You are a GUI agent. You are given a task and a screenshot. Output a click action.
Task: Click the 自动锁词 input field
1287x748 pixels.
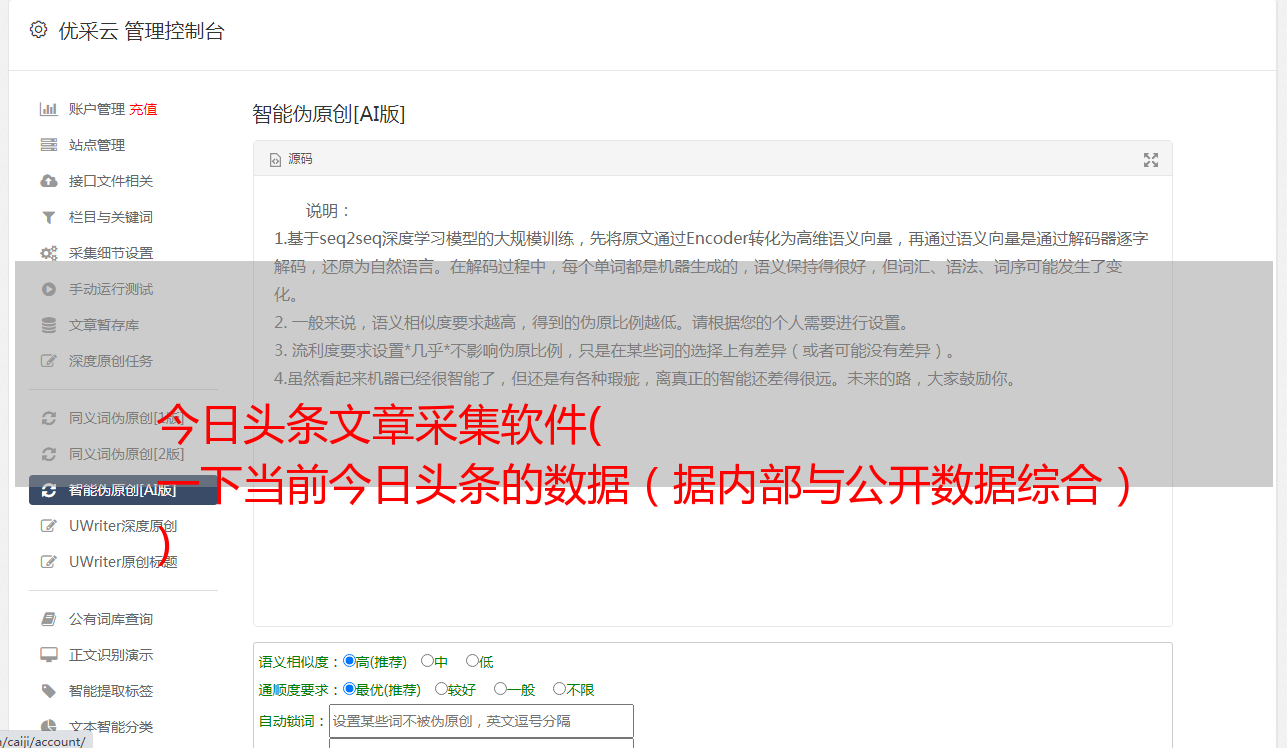click(x=481, y=721)
